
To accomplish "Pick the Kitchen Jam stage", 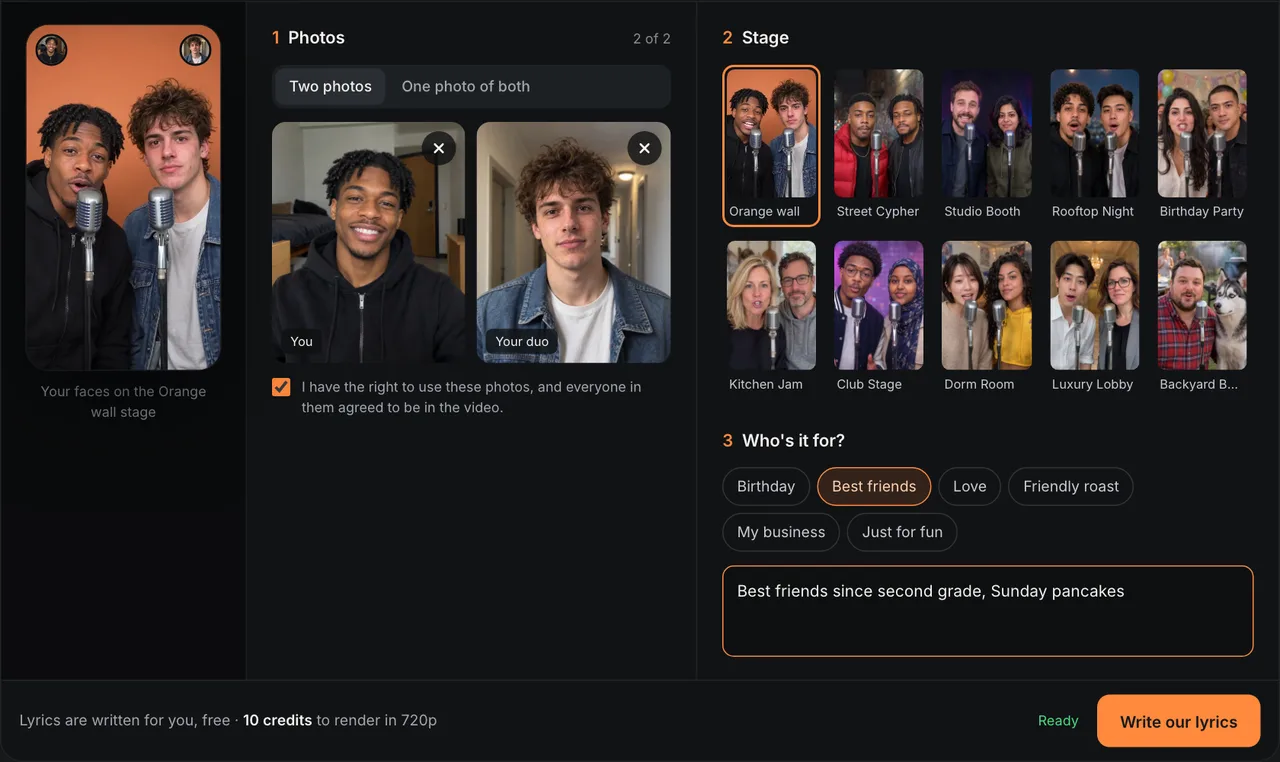I will (771, 318).
